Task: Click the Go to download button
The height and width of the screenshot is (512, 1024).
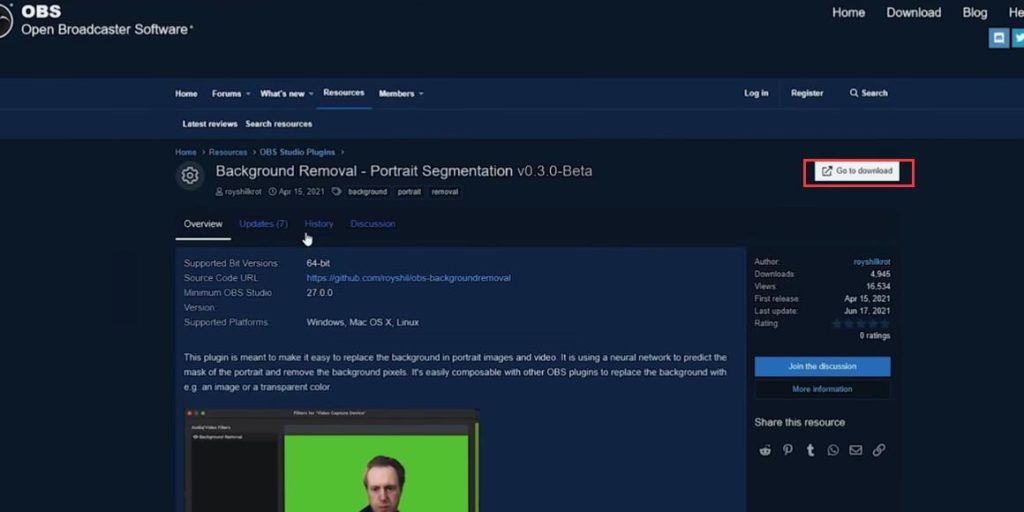Action: 858,171
